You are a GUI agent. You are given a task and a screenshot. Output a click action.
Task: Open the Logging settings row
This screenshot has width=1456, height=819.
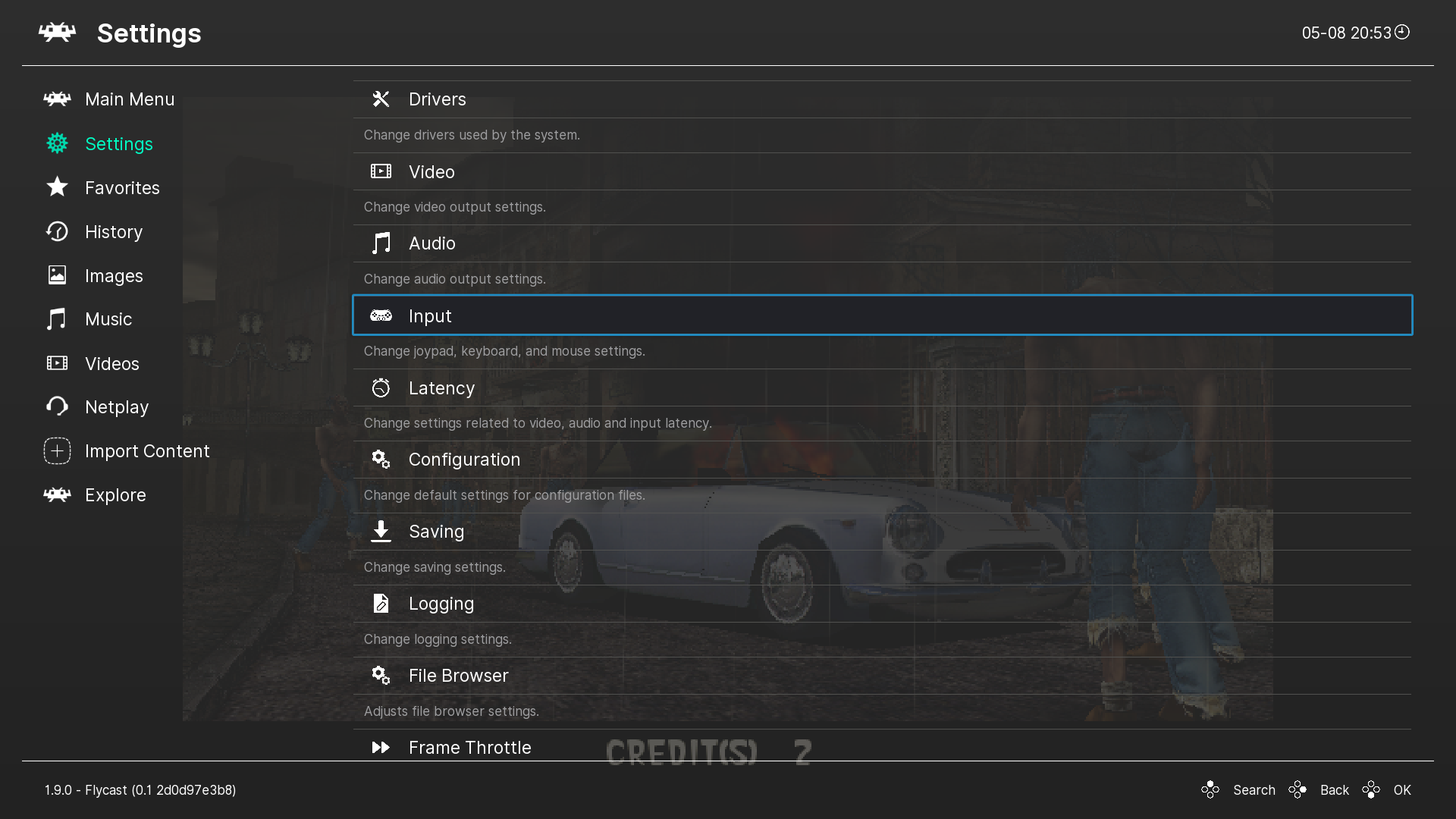tap(882, 604)
